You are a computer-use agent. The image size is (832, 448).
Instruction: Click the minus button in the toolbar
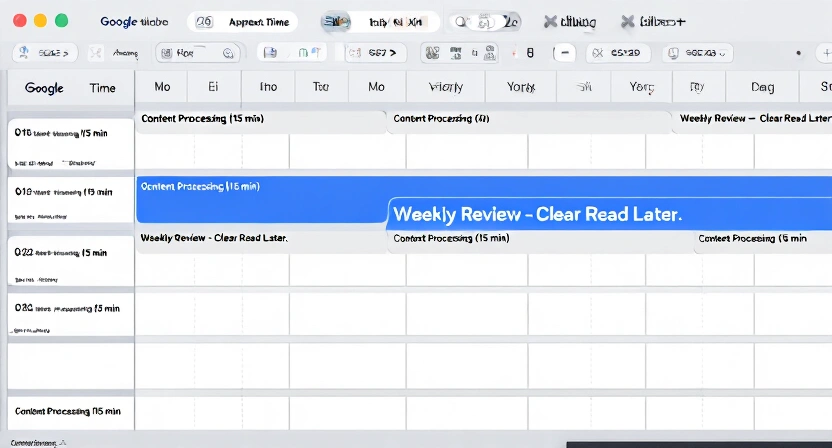coord(564,53)
